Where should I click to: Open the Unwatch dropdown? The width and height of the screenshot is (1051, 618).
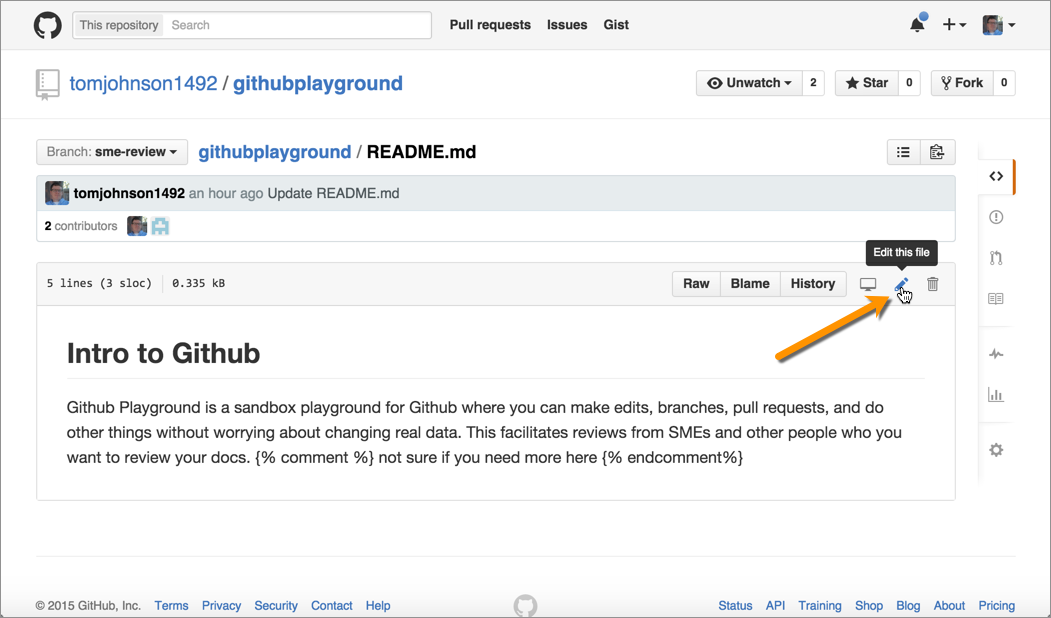(x=749, y=83)
